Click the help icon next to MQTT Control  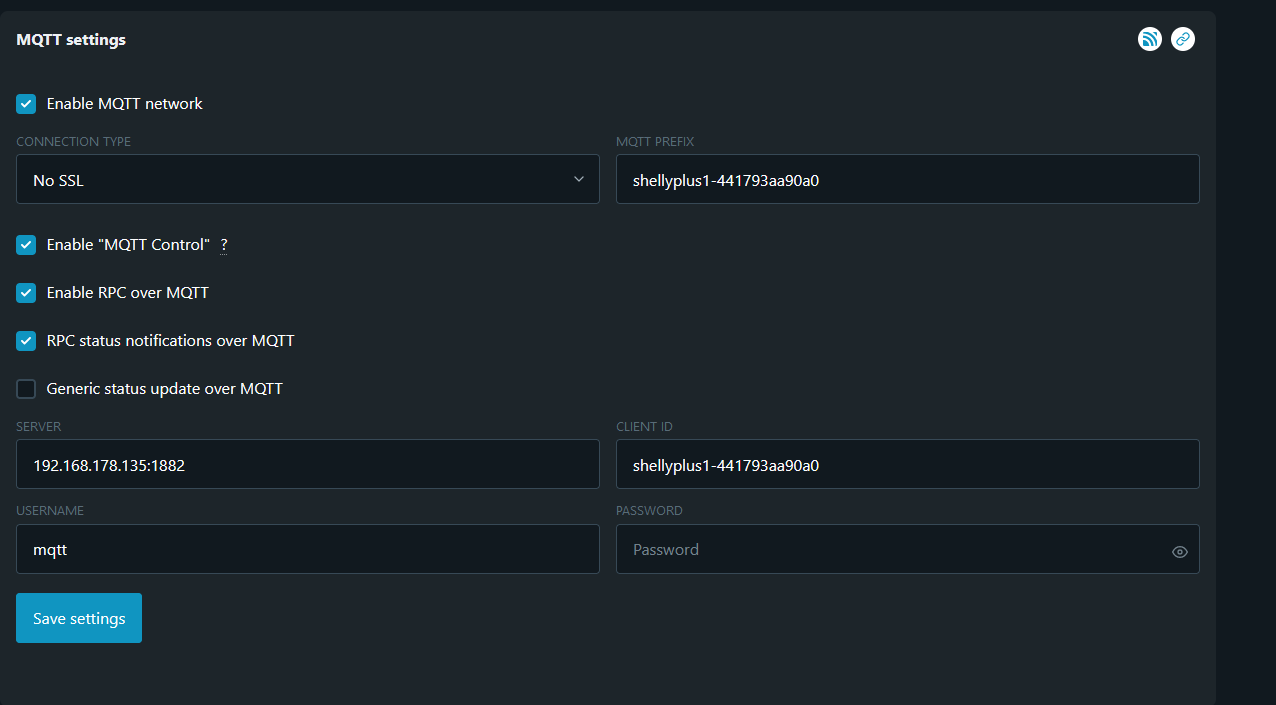(223, 245)
